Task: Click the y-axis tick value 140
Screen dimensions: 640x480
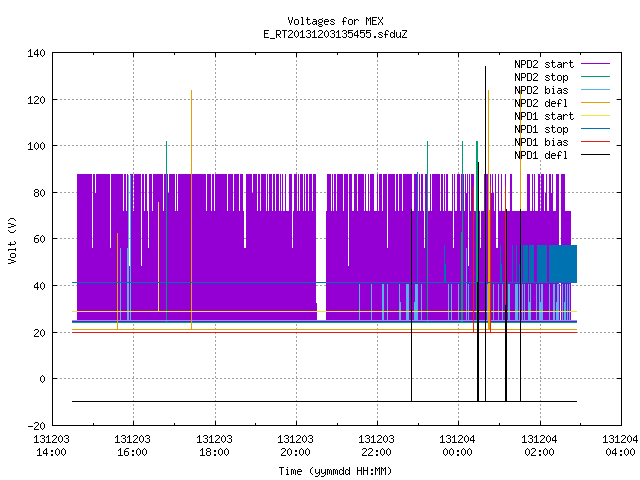Action: point(37,53)
